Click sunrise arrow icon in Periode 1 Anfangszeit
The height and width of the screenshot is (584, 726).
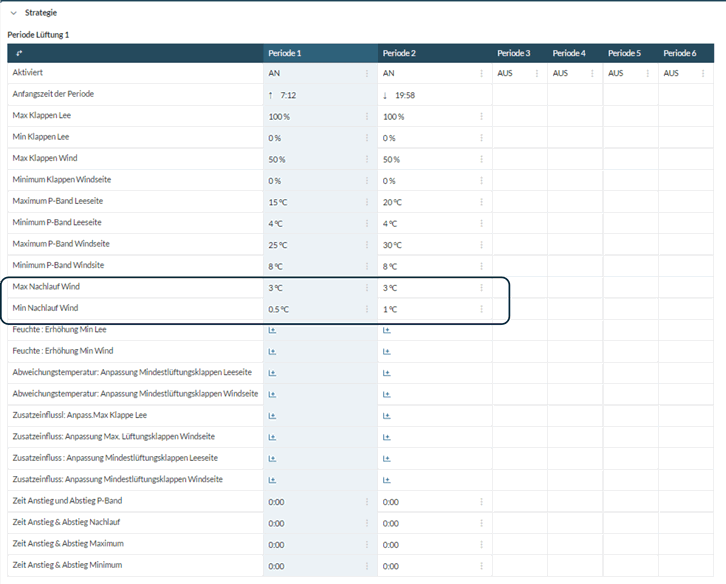coord(271,95)
